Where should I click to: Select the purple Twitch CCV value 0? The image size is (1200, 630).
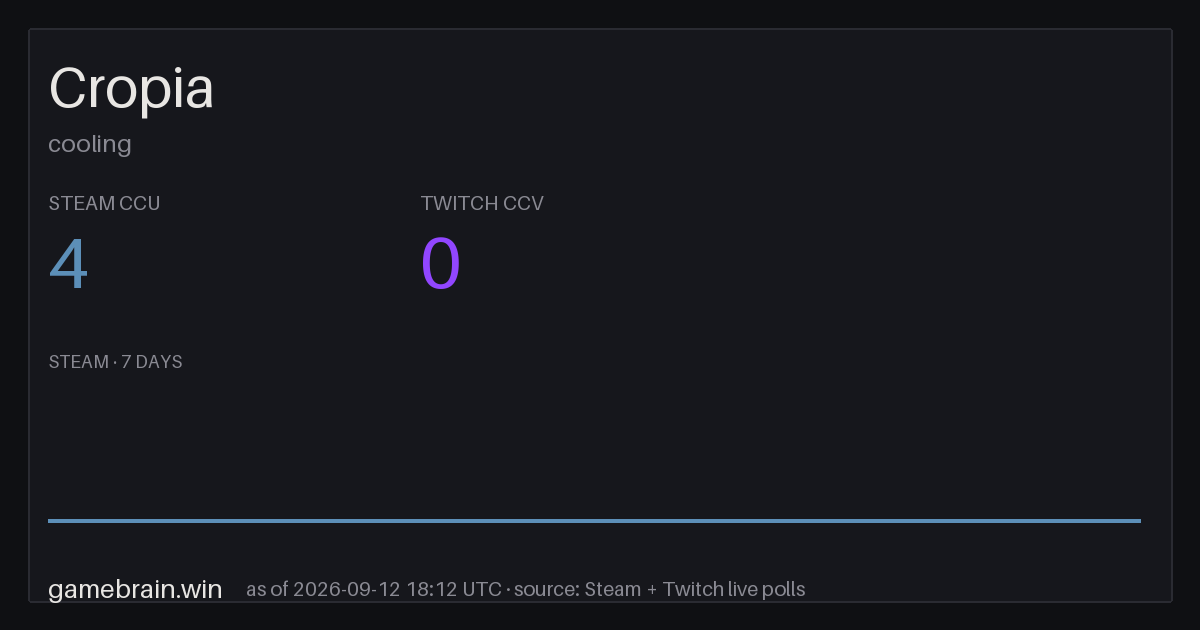(441, 265)
